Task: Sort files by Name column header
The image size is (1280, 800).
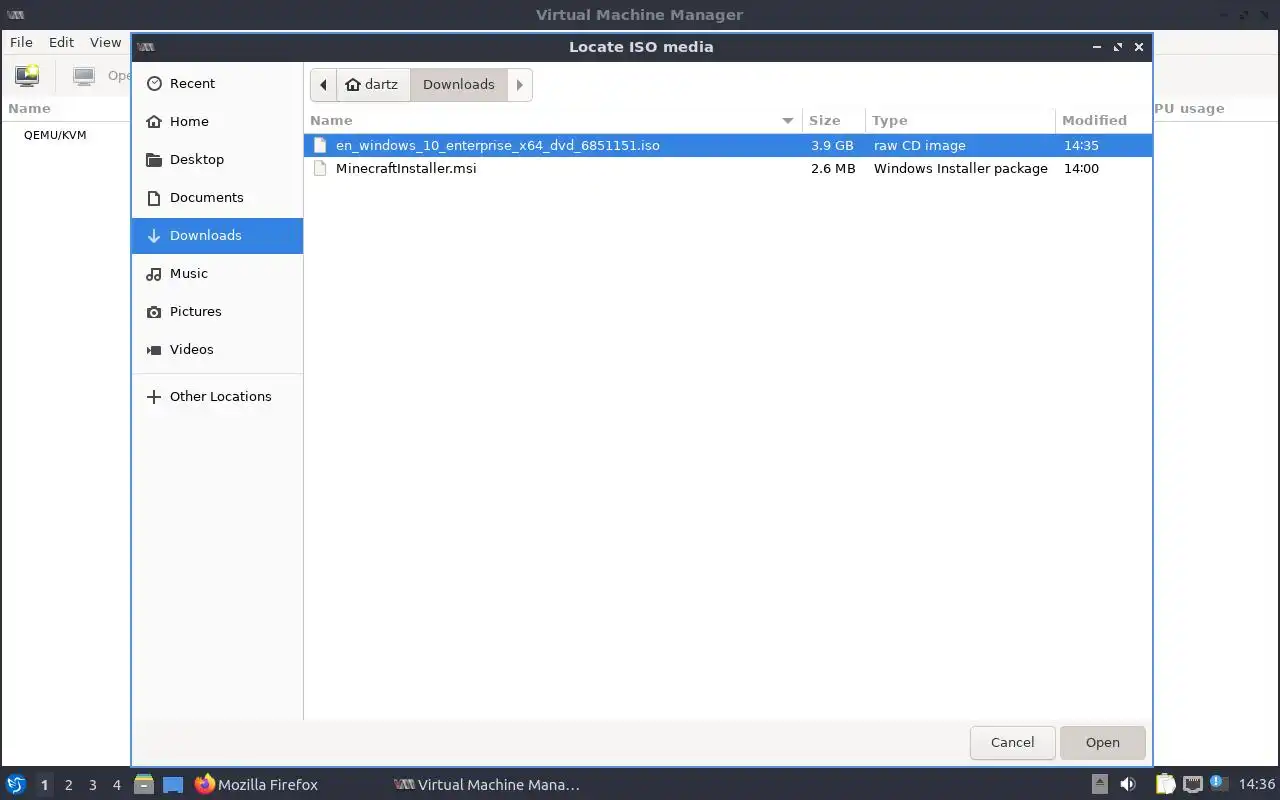Action: (x=553, y=120)
